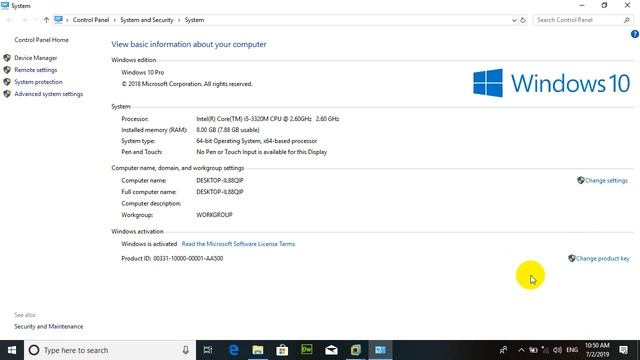Screen dimensions: 640x360
Task: Open System protection link
Action: point(38,82)
